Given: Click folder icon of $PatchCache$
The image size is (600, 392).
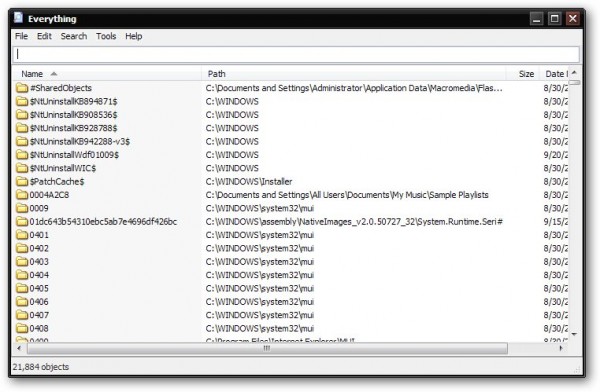Looking at the screenshot, I should [22, 181].
